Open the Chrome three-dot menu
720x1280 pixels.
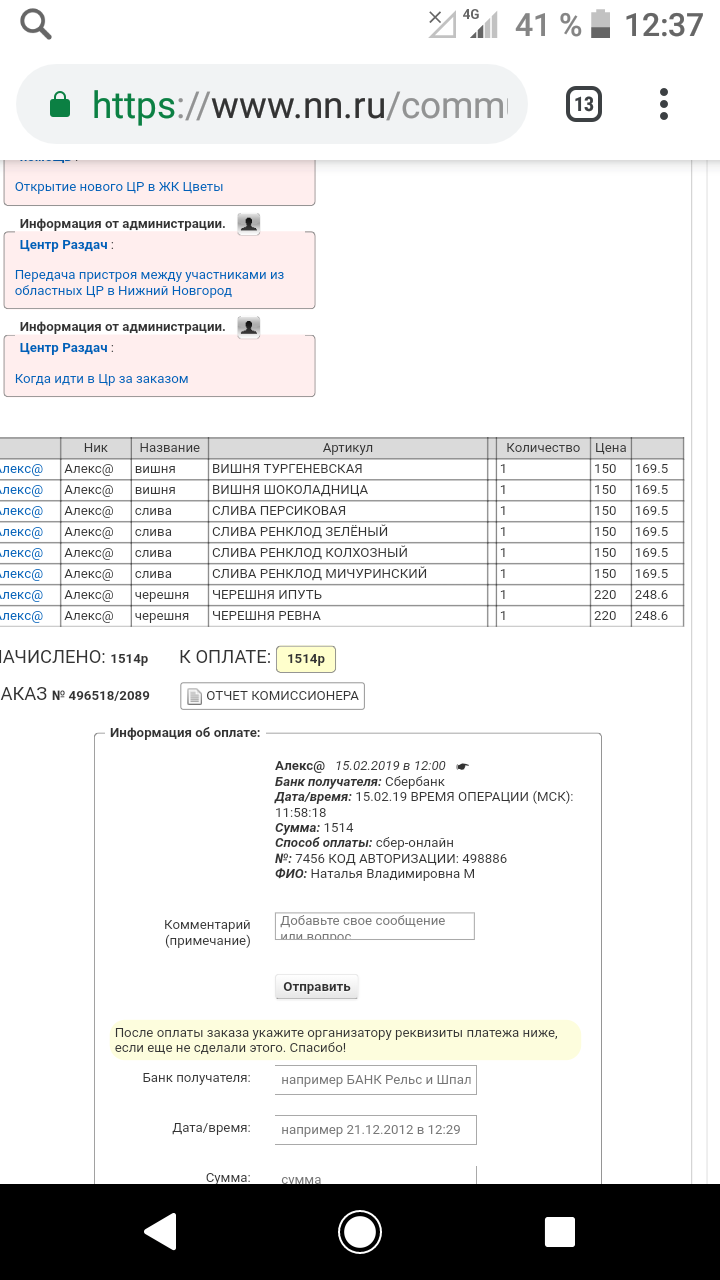[x=665, y=104]
